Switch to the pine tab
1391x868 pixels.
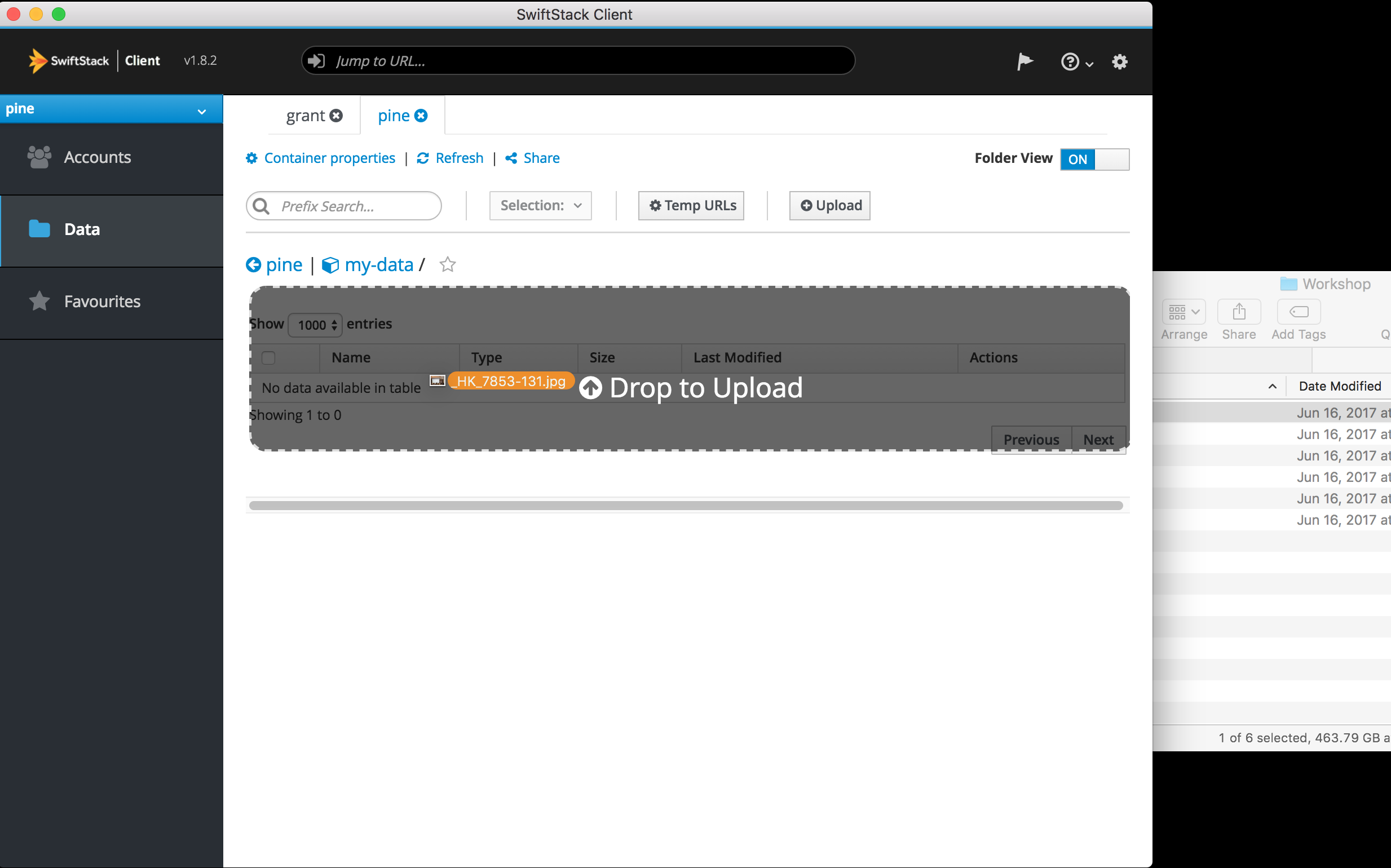(394, 116)
